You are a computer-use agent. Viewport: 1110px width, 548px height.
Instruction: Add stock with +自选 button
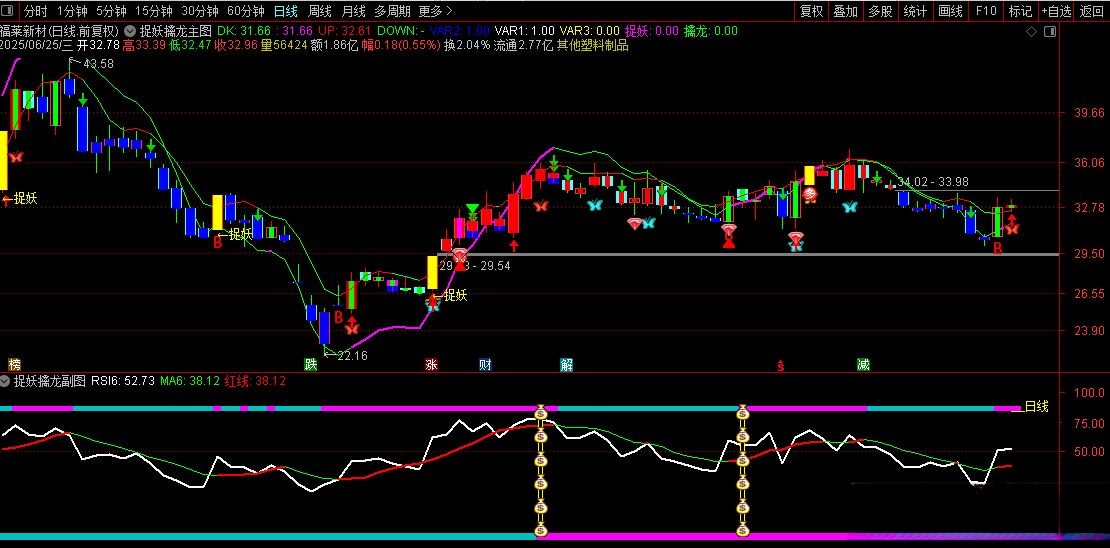(1056, 11)
